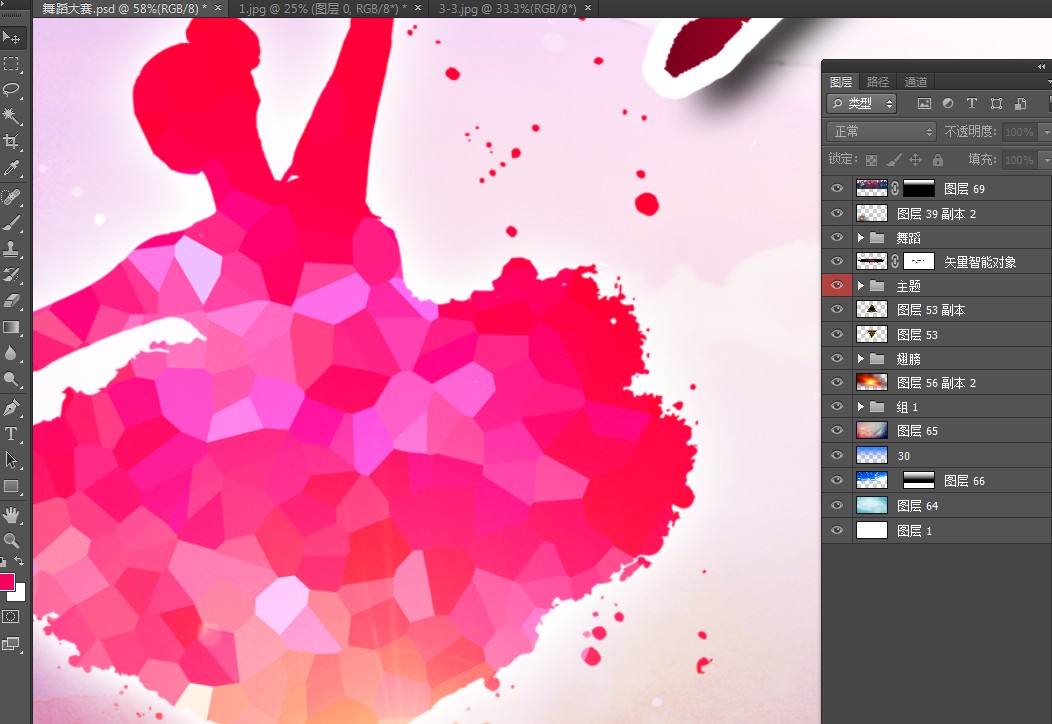Screen dimensions: 1052x724
Task: Select the Zoom tool
Action: [11, 541]
